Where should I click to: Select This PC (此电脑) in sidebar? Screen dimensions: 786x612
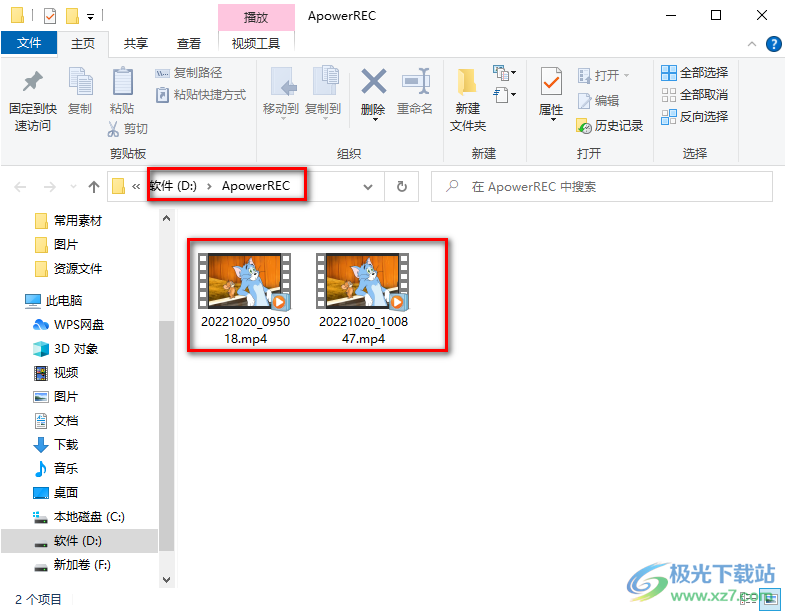click(x=53, y=301)
